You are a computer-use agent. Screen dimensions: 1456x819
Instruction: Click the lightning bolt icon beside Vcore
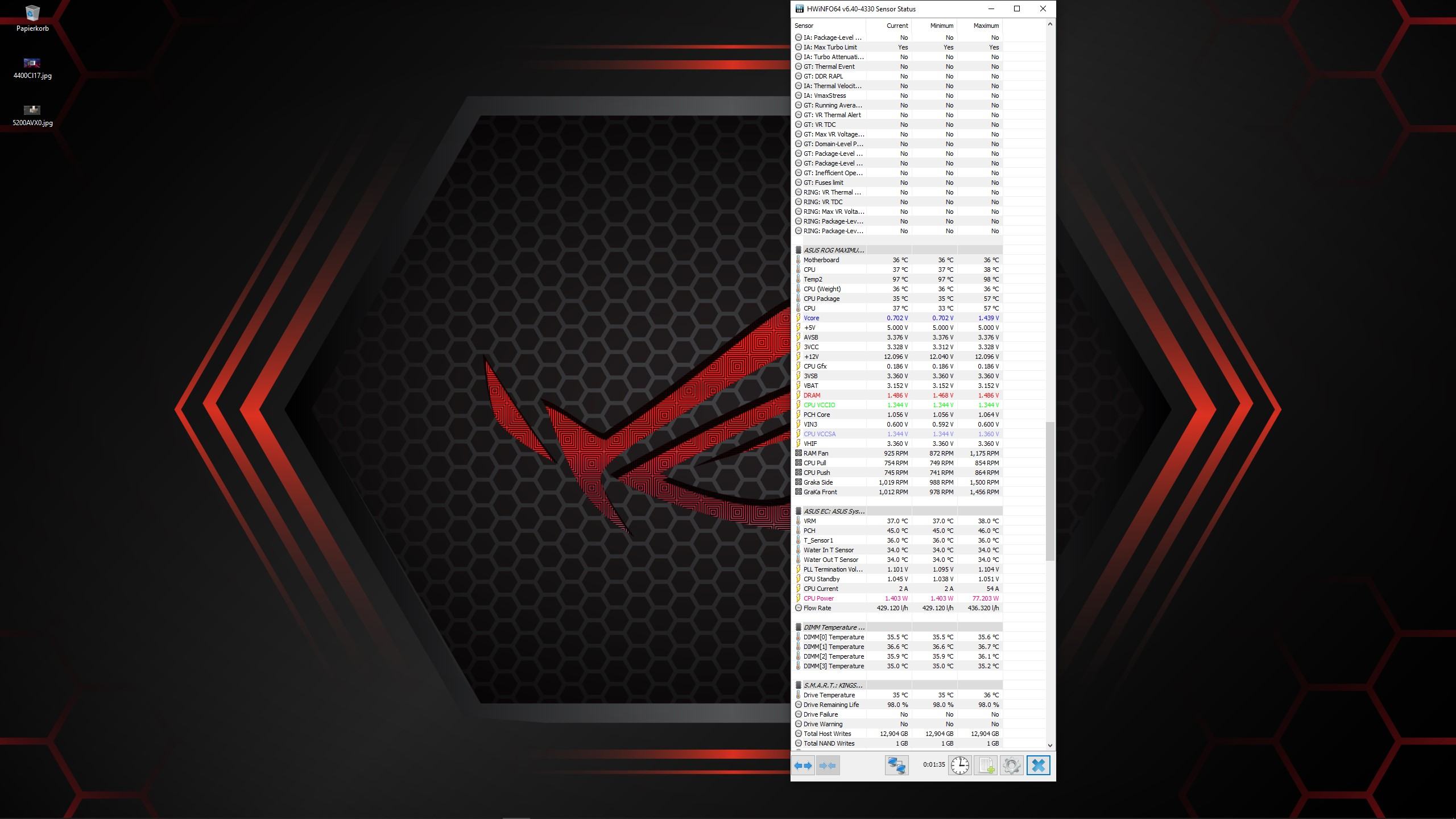(x=799, y=318)
